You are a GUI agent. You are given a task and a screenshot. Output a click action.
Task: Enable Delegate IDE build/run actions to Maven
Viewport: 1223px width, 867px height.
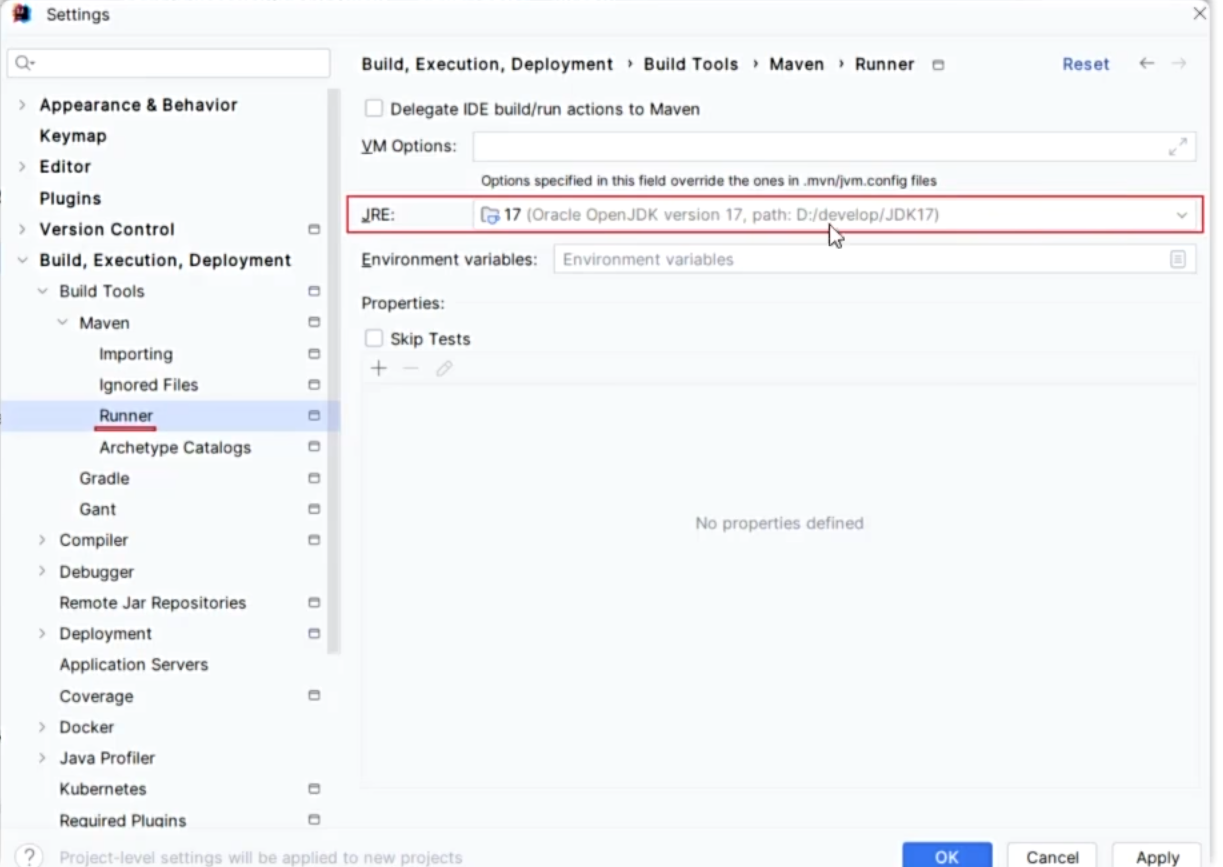pos(374,109)
